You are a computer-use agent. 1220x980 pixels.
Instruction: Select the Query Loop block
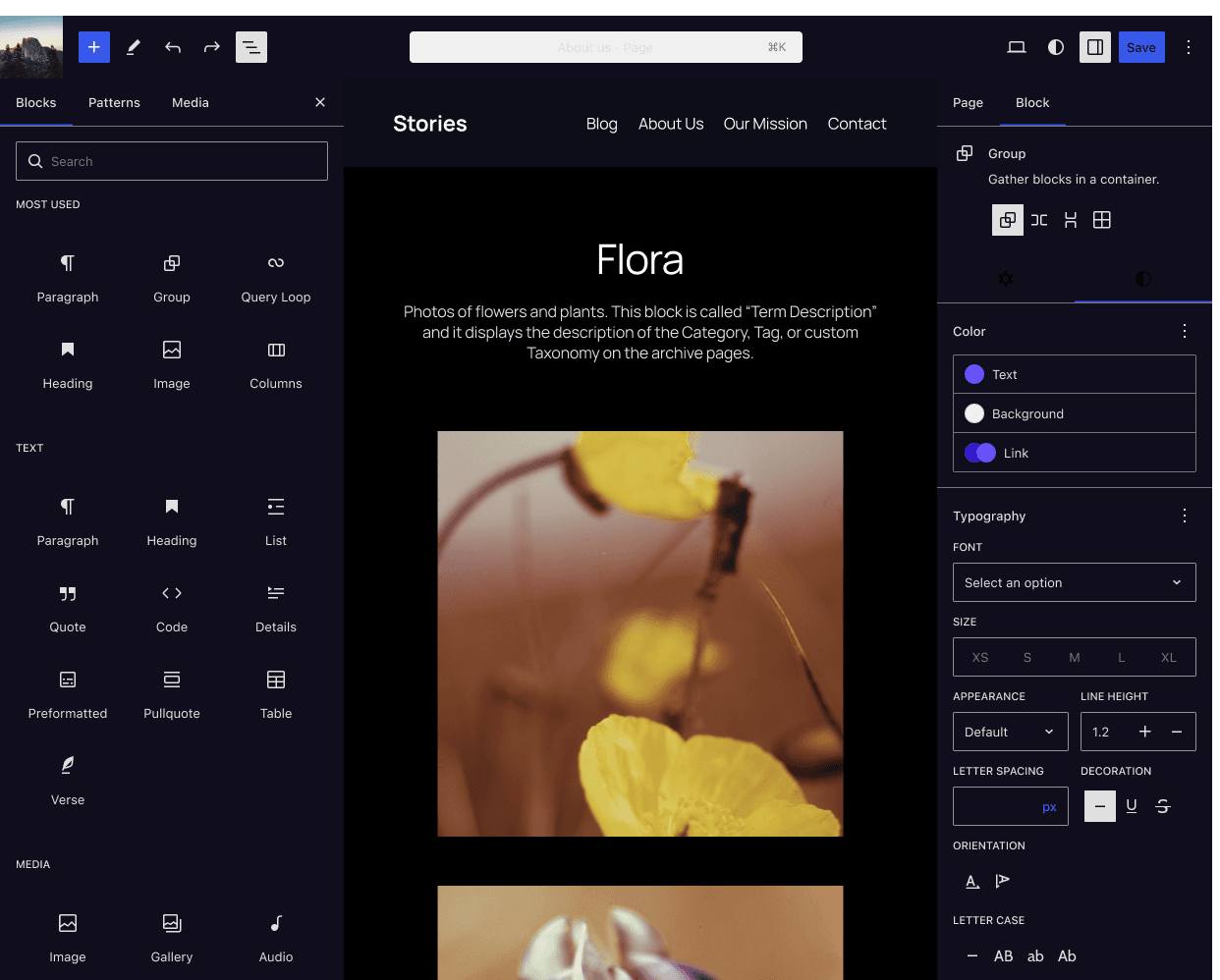point(276,277)
